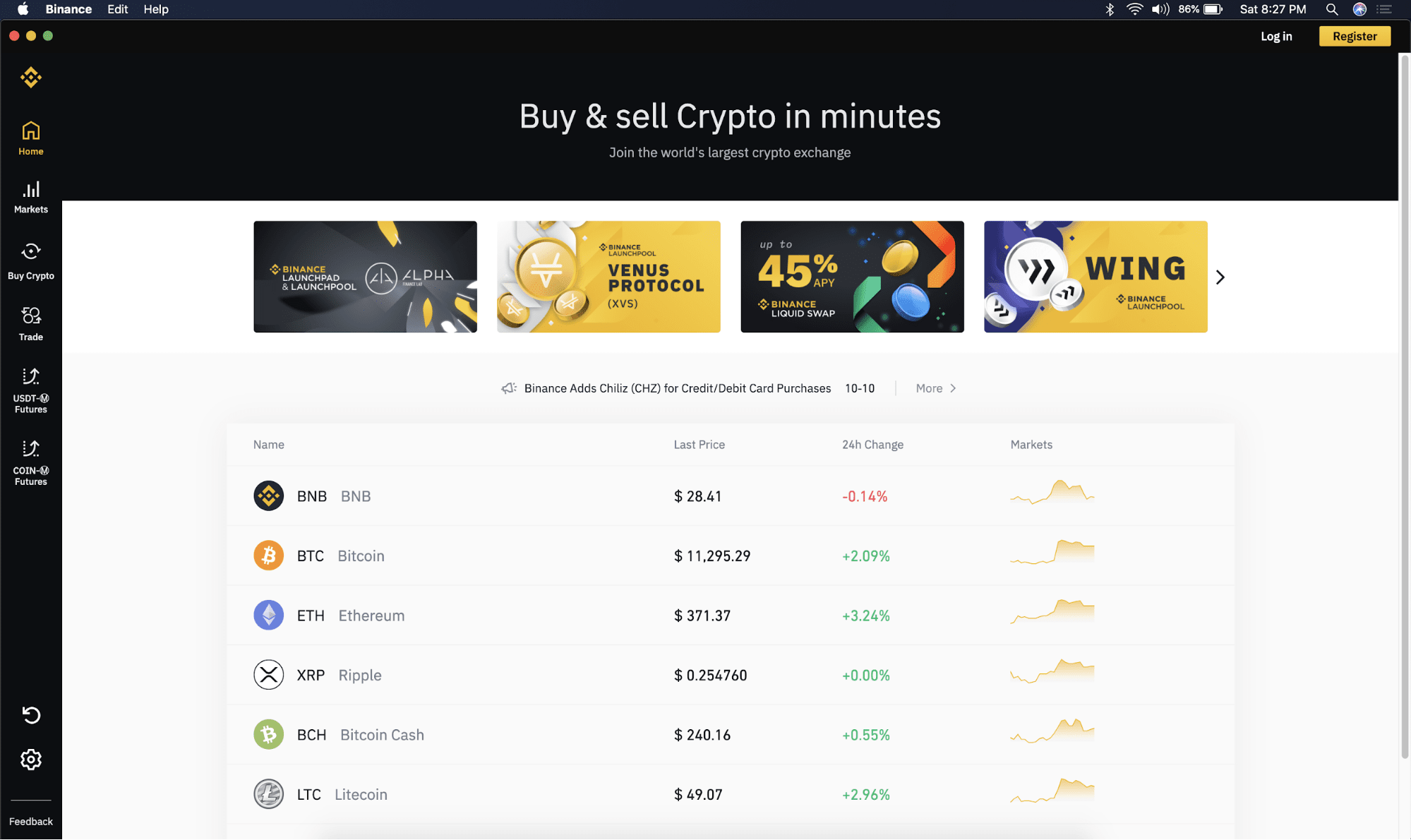Expand the carousel next arrow
Viewport: 1411px width, 840px height.
(x=1220, y=276)
